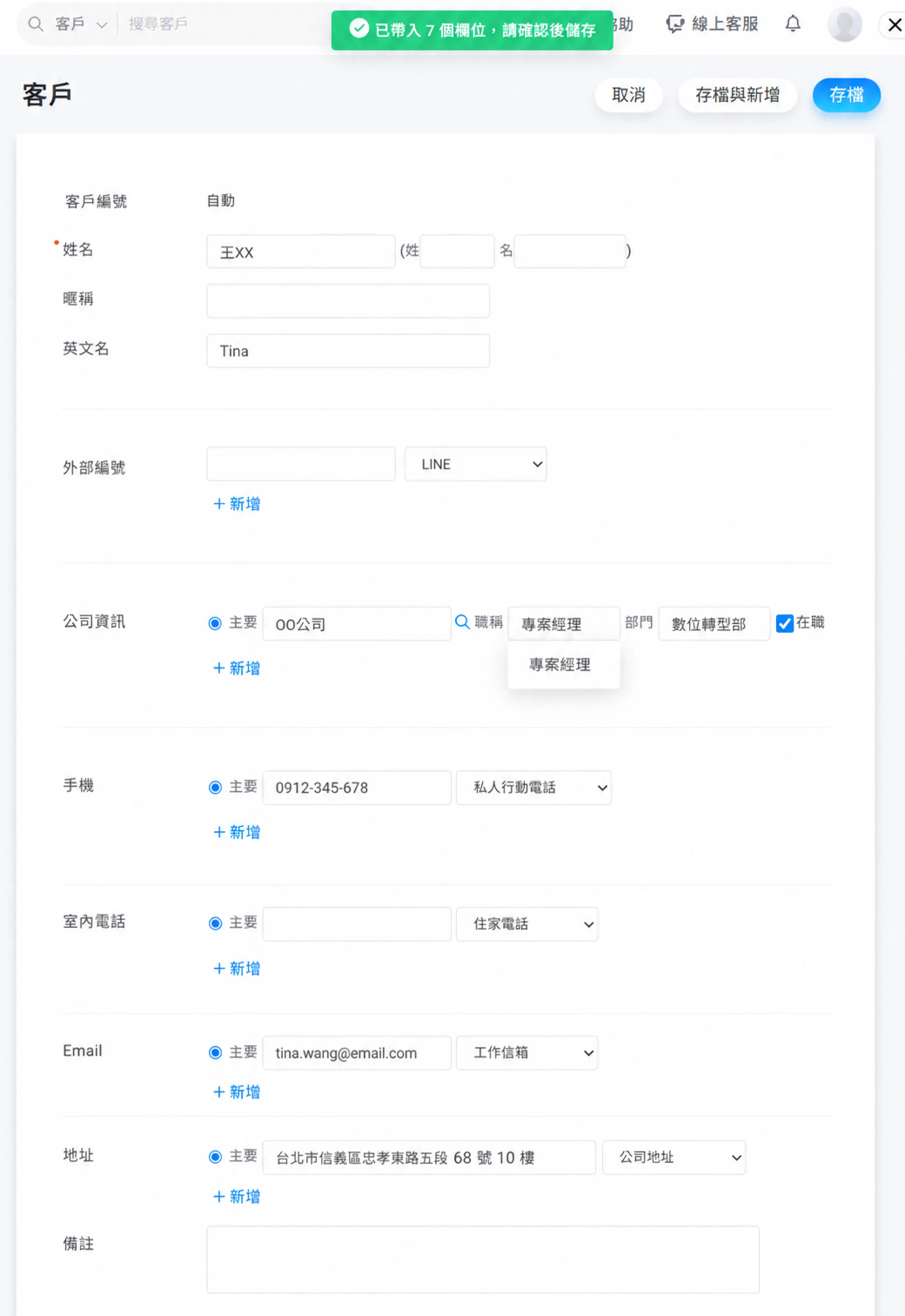Screen dimensions: 905x1316
Task: Click the empty 暱稱 input field
Action: 348,301
